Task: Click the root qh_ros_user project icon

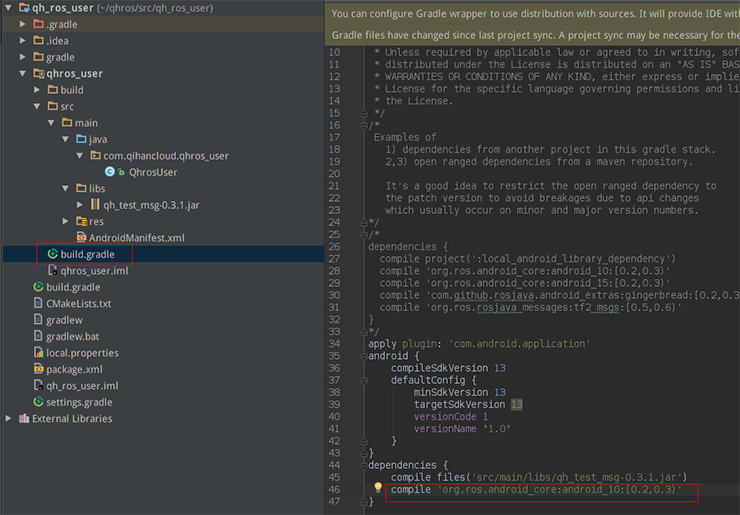Action: (24, 8)
